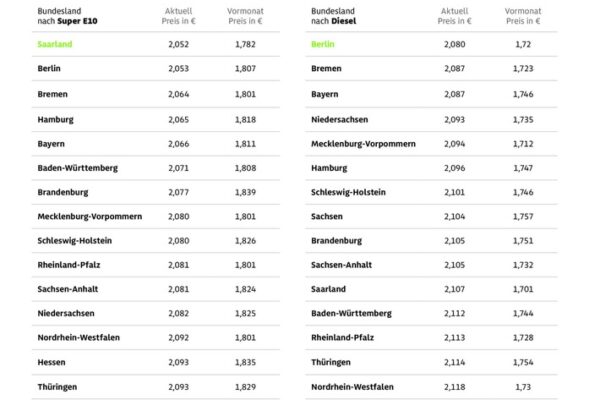This screenshot has width=600, height=400.
Task: Click Mecklenburg-Vorpommern in the Diesel table
Action: click(x=363, y=144)
